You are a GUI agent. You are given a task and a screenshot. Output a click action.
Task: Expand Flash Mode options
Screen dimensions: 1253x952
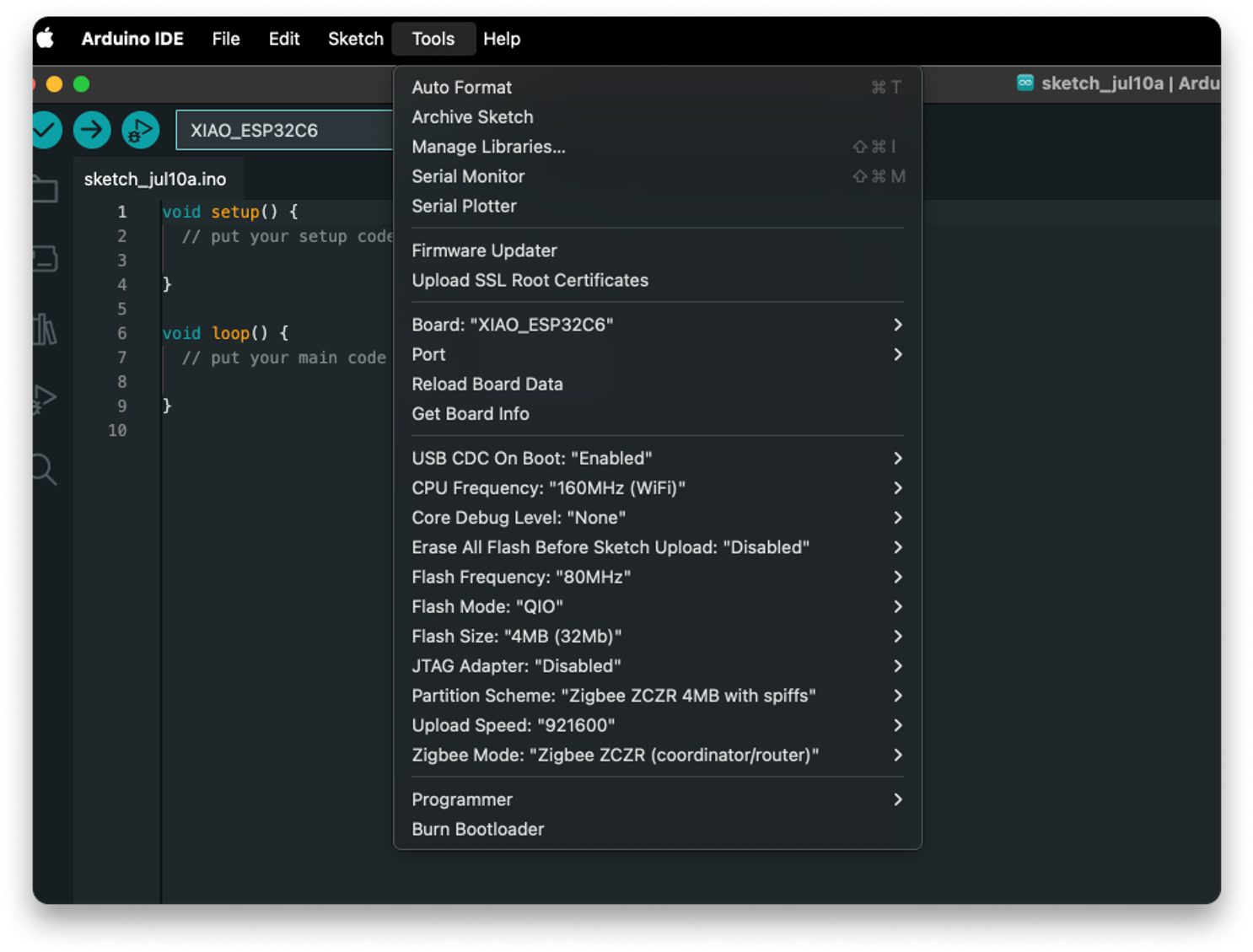click(x=658, y=606)
